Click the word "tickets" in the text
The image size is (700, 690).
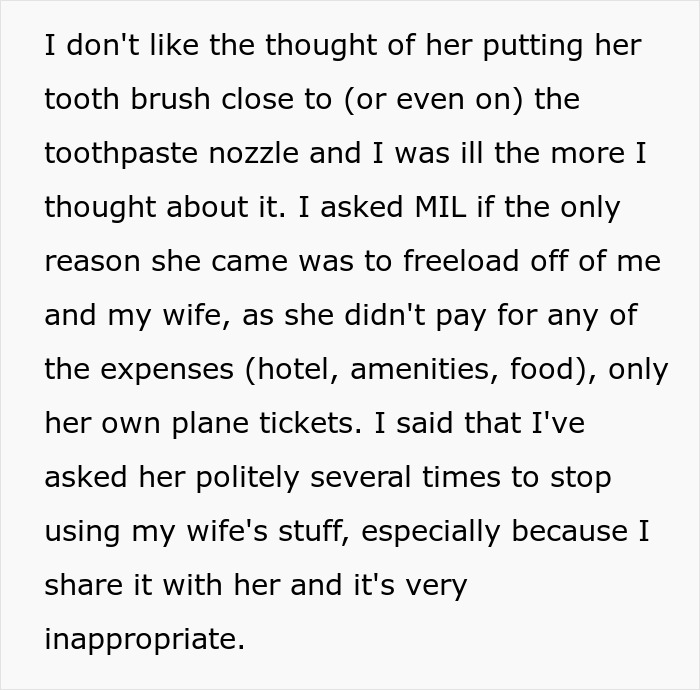point(307,423)
